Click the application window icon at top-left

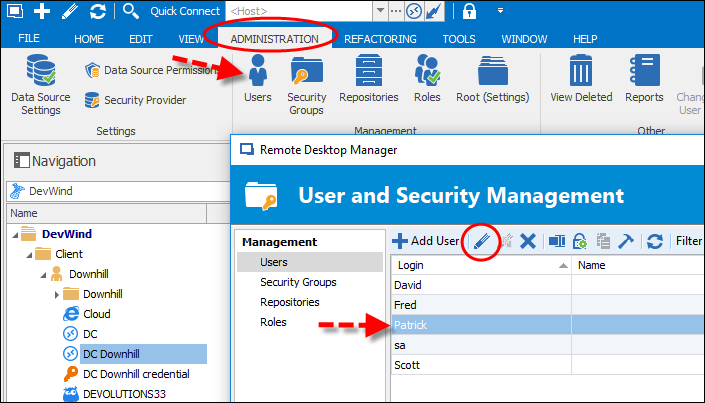tap(15, 11)
